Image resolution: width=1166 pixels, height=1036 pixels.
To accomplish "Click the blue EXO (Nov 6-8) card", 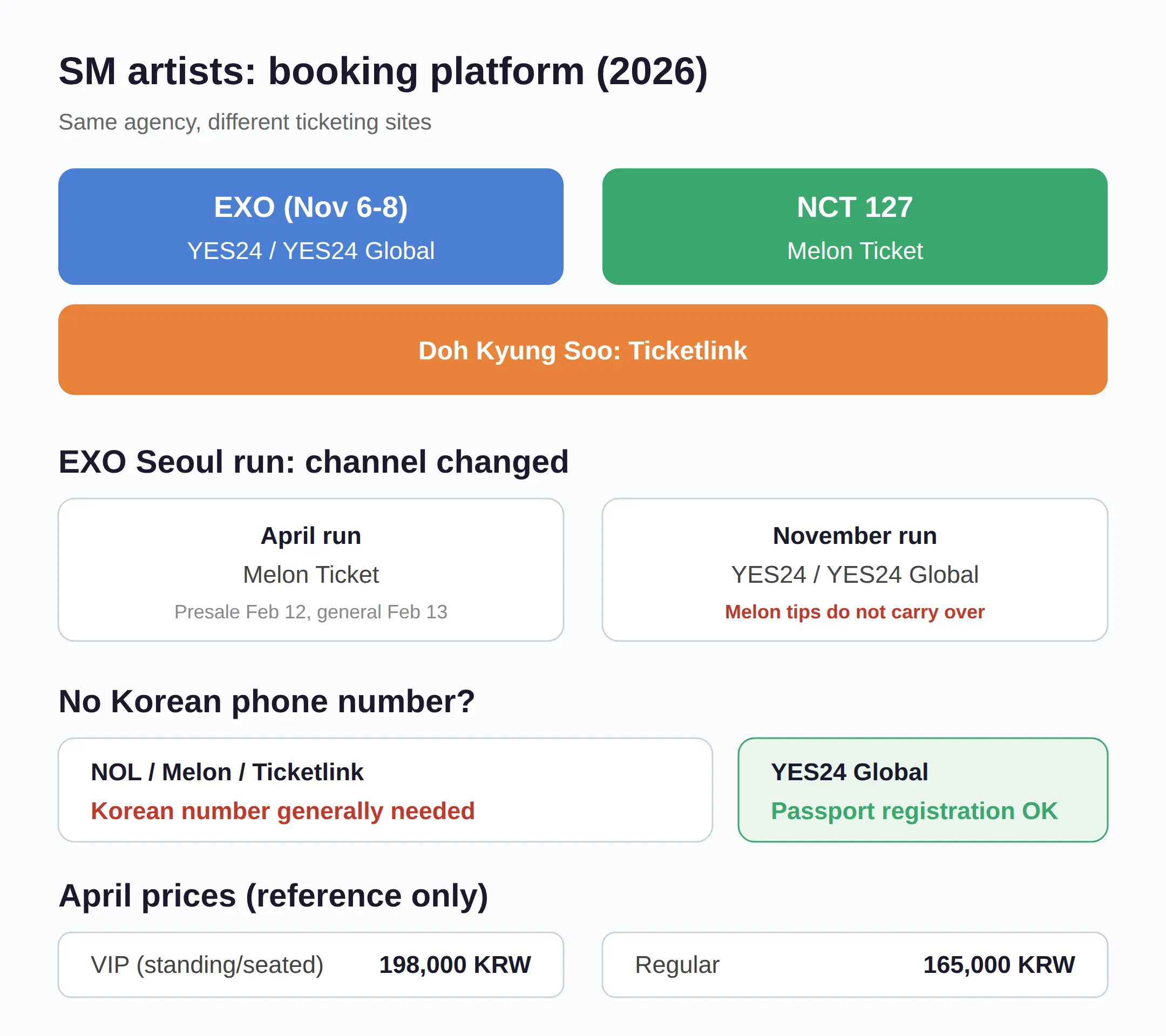I will [310, 227].
